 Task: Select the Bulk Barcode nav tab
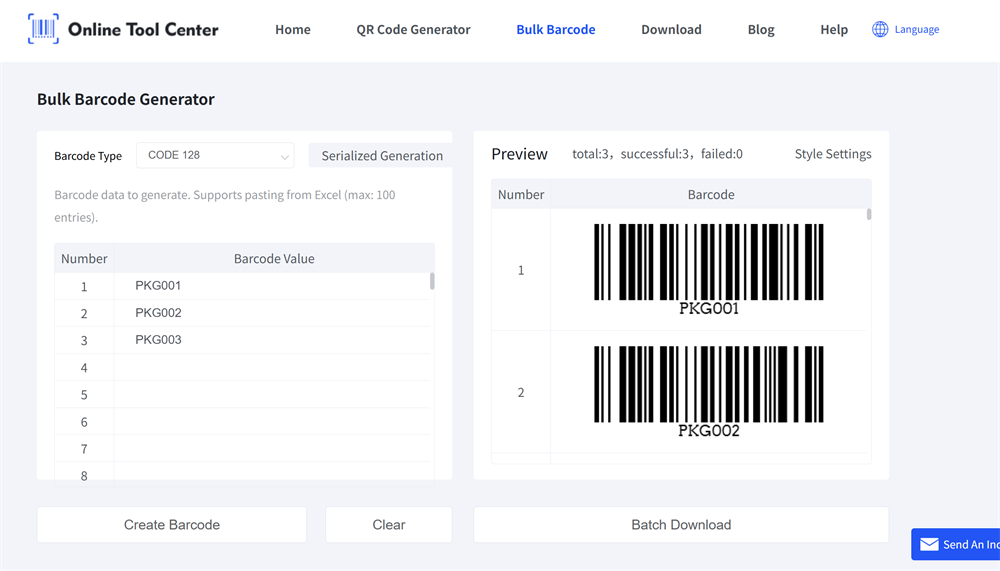[x=555, y=29]
